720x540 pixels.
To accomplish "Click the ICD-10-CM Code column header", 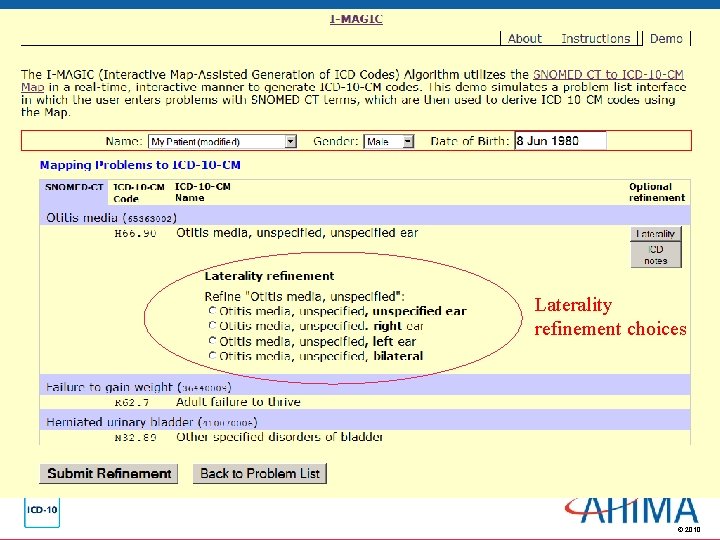I will point(139,193).
